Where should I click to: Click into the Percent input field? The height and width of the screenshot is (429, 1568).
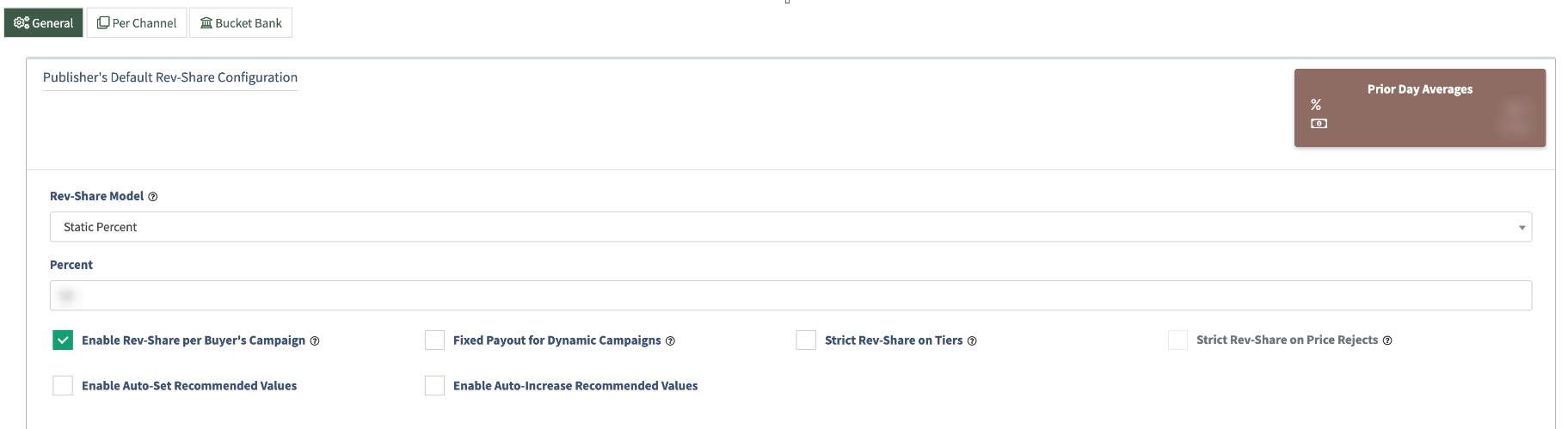point(790,296)
